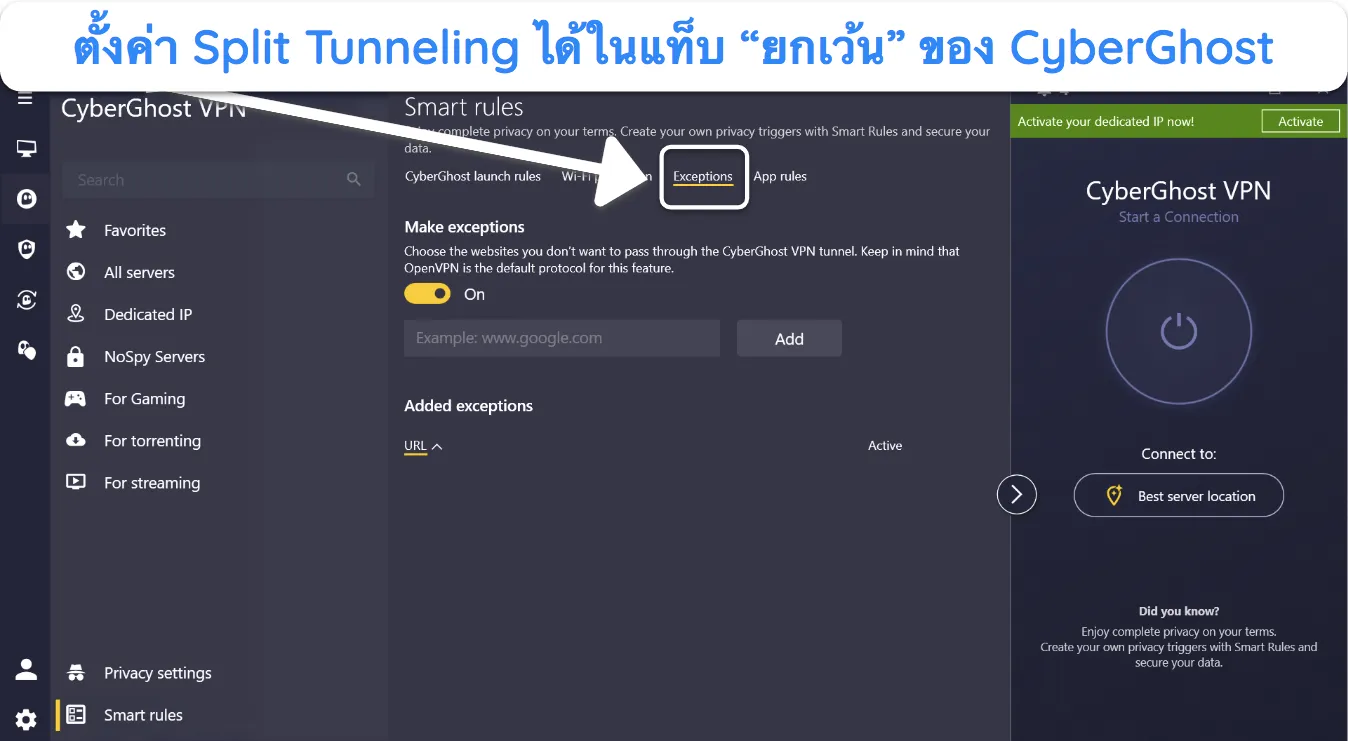This screenshot has height=741, width=1348.
Task: Sort exceptions by URL column arrow
Action: tap(437, 447)
